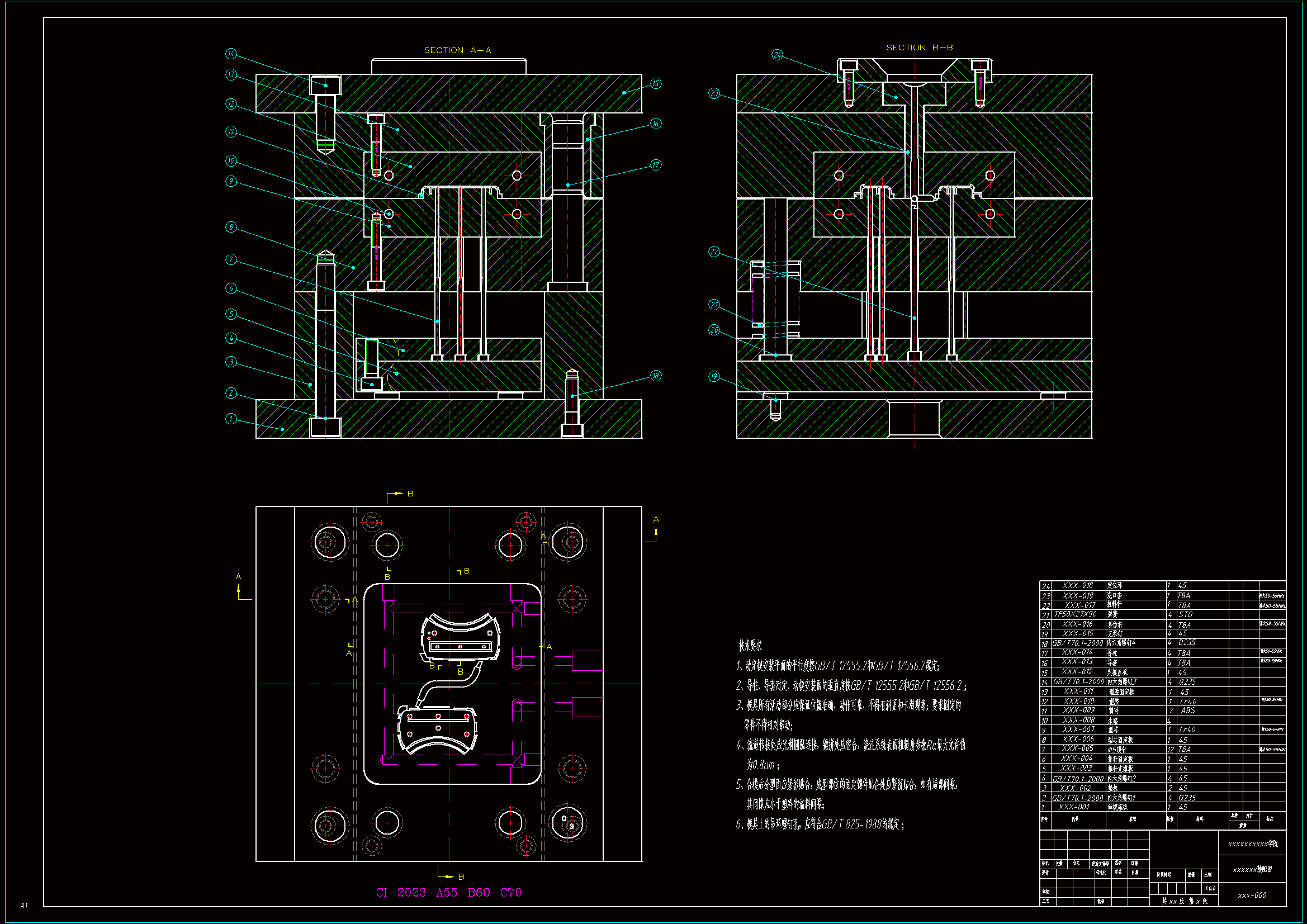The width and height of the screenshot is (1307, 924).
Task: Click the SECTION B-B view title
Action: tap(920, 48)
